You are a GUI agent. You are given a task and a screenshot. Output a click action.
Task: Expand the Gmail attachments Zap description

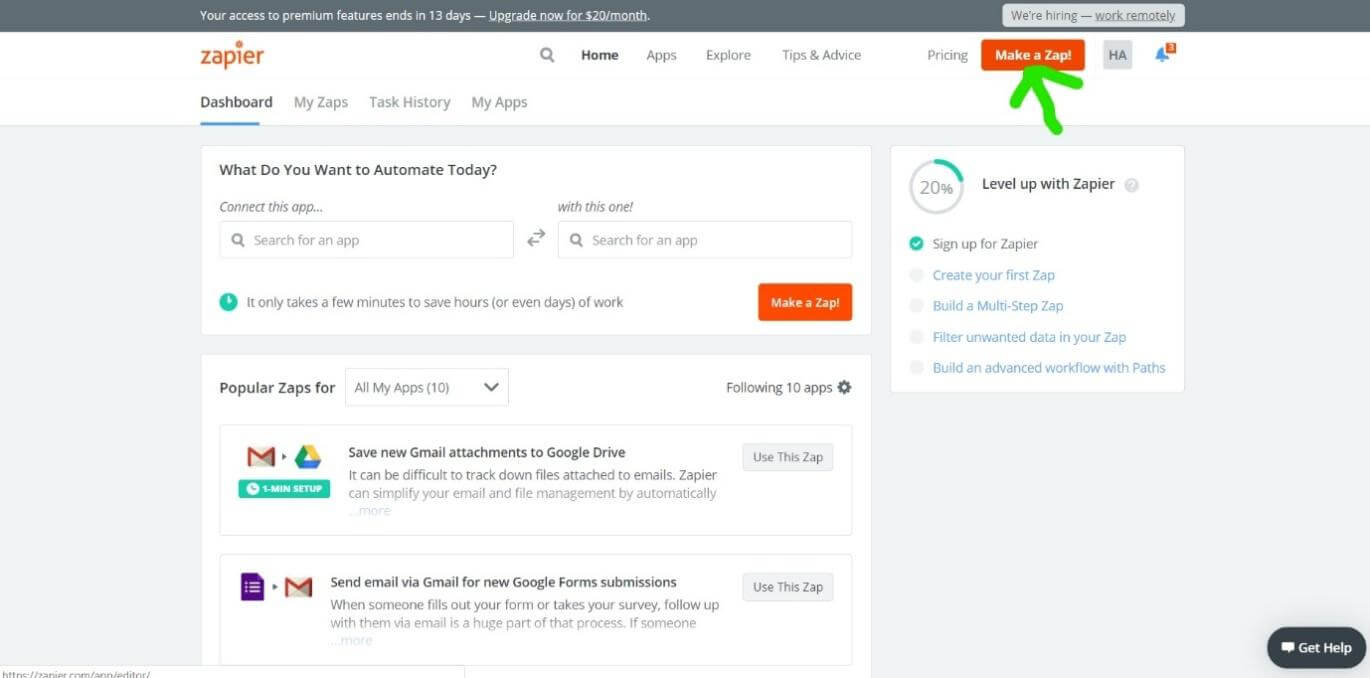coord(369,510)
